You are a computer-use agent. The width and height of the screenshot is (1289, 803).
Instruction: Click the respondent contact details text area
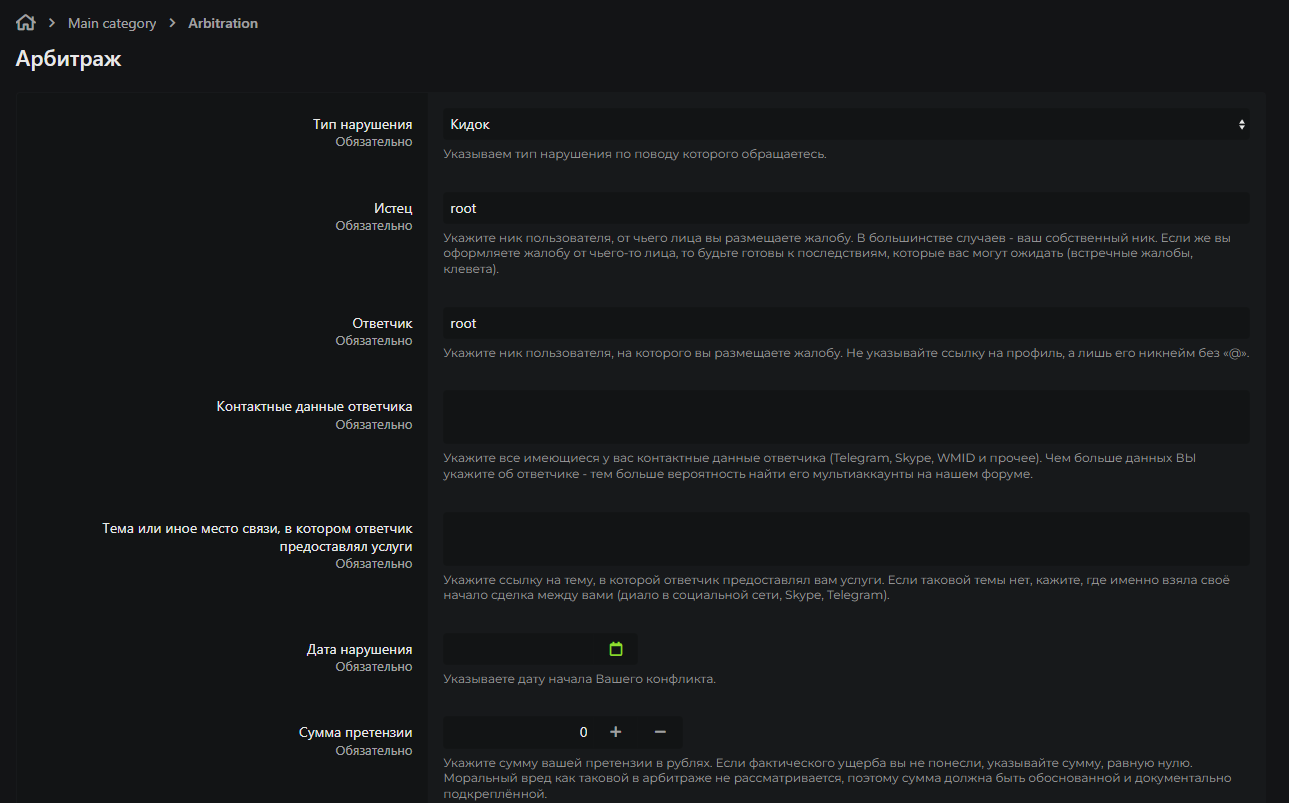845,417
